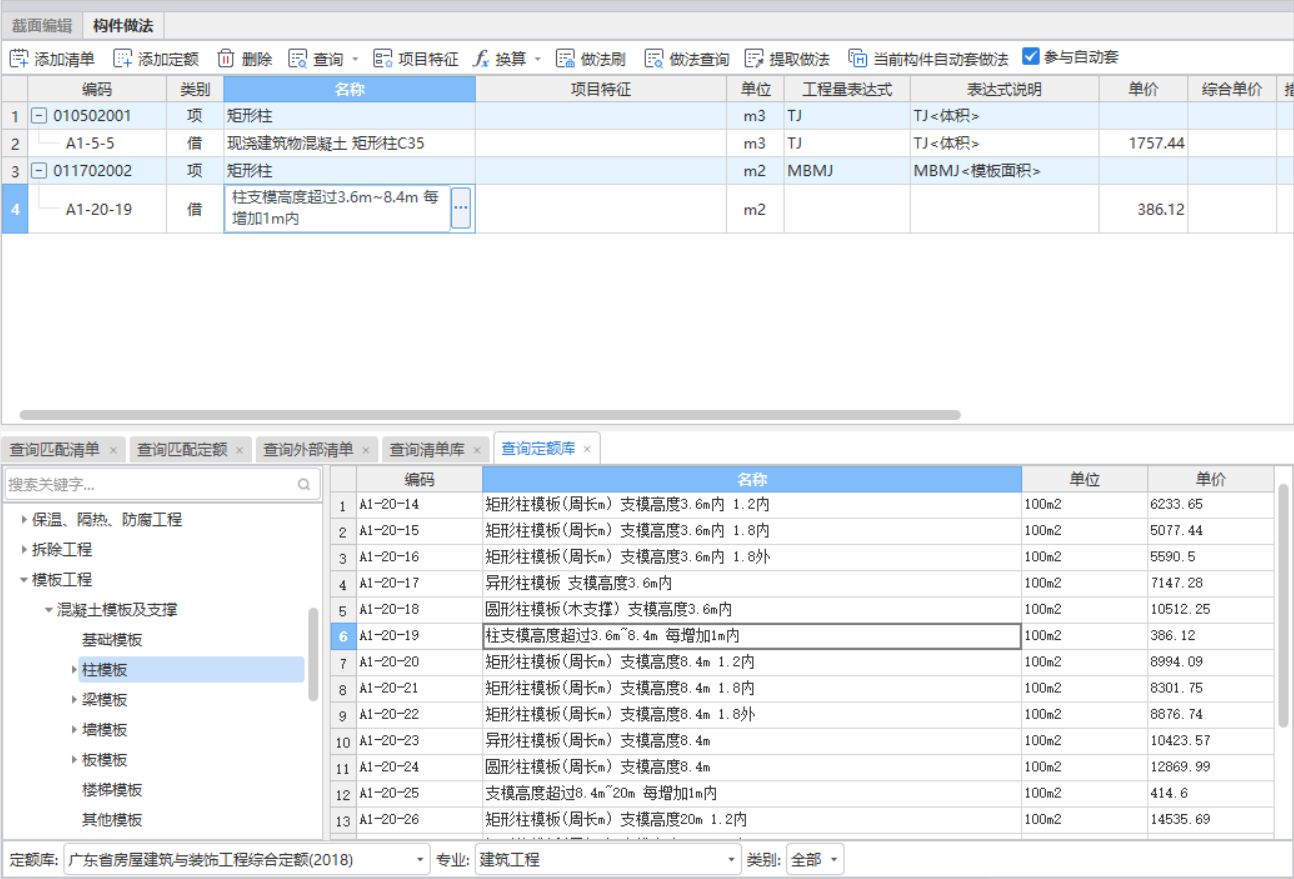The height and width of the screenshot is (879, 1294).
Task: Switch to the 构件做法 tab
Action: click(x=123, y=26)
